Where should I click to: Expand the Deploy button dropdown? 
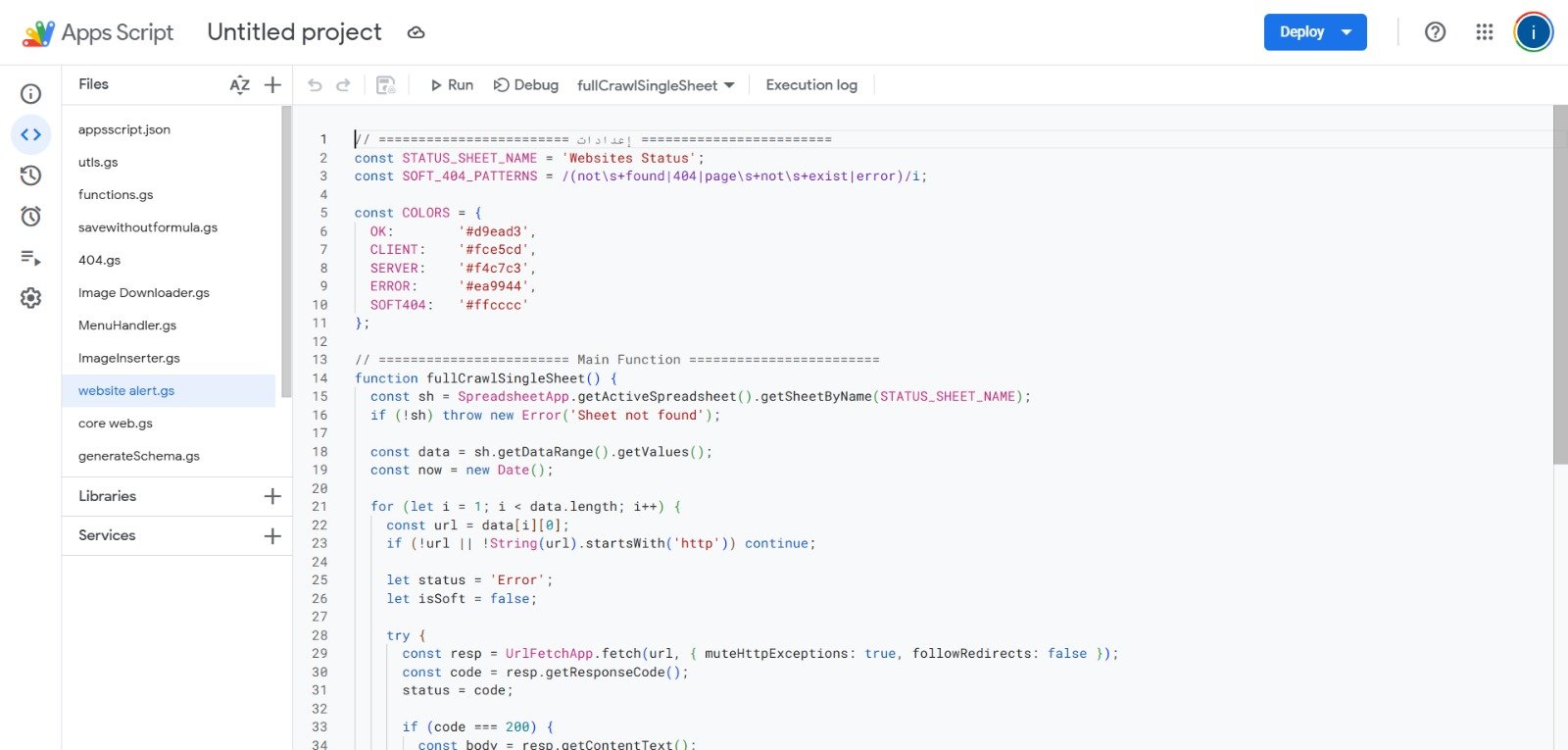(1347, 32)
